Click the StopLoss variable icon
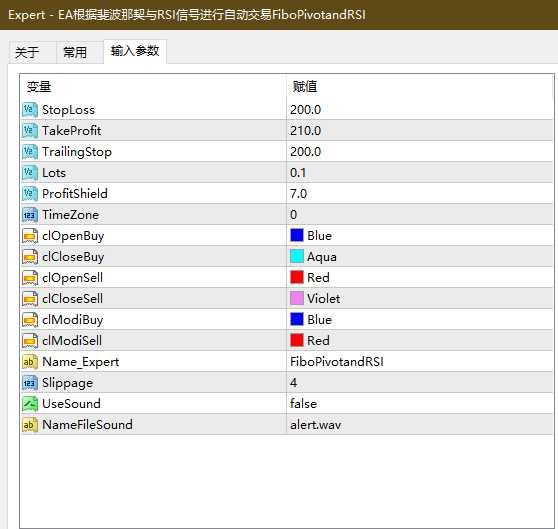The width and height of the screenshot is (558, 529). pyautogui.click(x=30, y=110)
